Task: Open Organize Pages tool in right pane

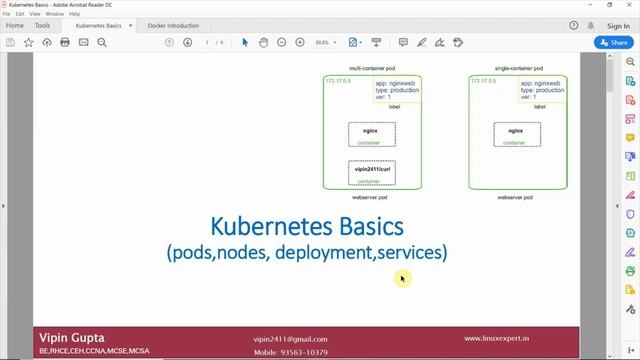Action: coord(630,176)
